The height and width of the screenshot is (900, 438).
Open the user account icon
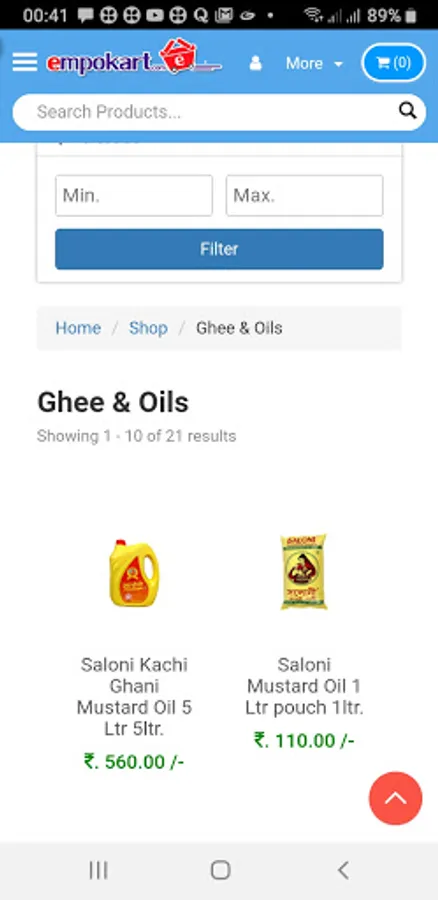pos(255,63)
